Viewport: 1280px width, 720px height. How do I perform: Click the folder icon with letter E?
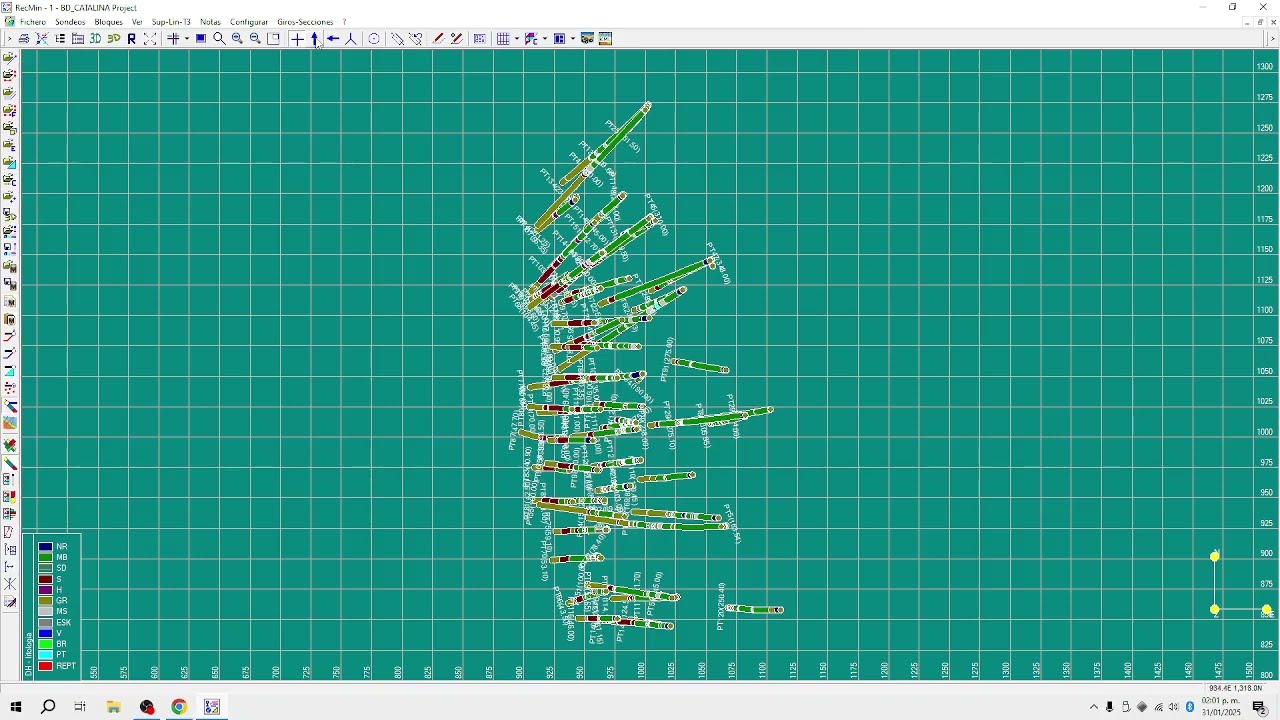tap(10, 145)
